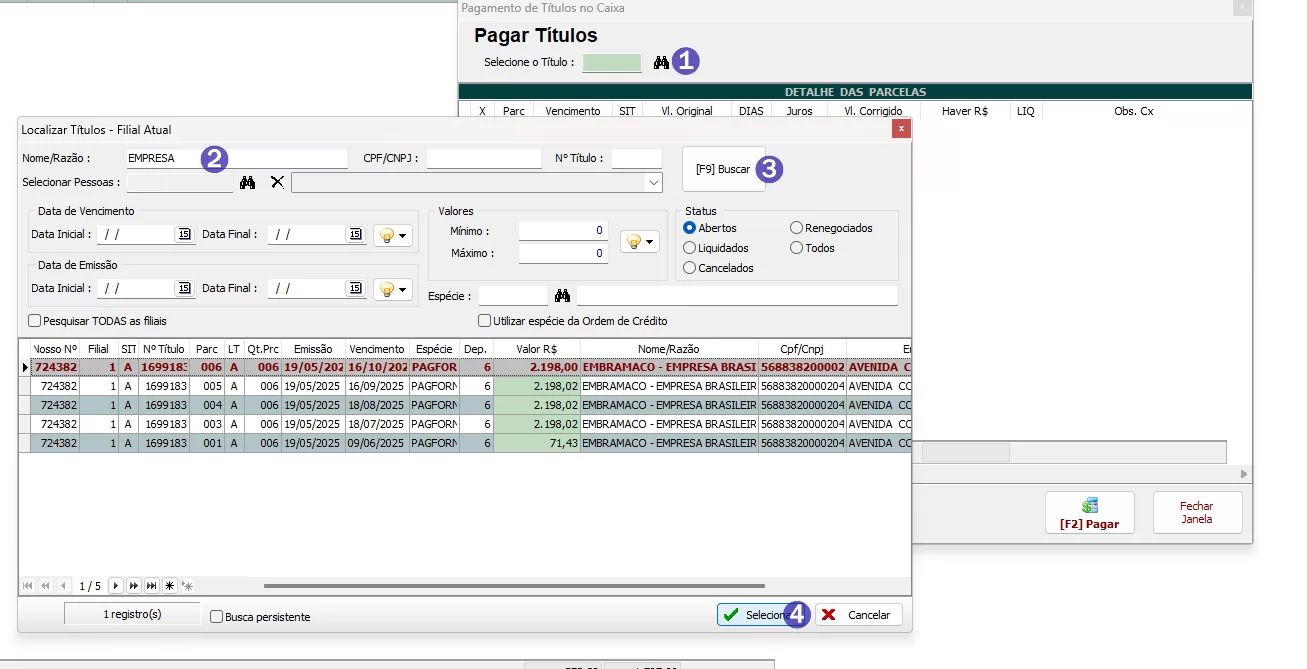The width and height of the screenshot is (1307, 669).
Task: Select the Liquidados status radio button
Action: [x=690, y=248]
